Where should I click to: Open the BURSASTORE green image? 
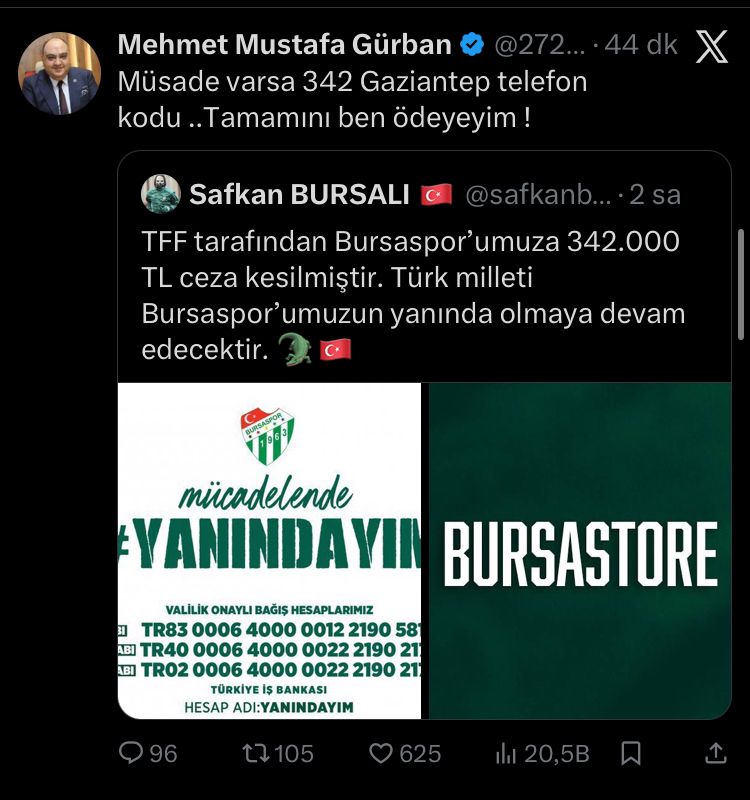pyautogui.click(x=580, y=551)
